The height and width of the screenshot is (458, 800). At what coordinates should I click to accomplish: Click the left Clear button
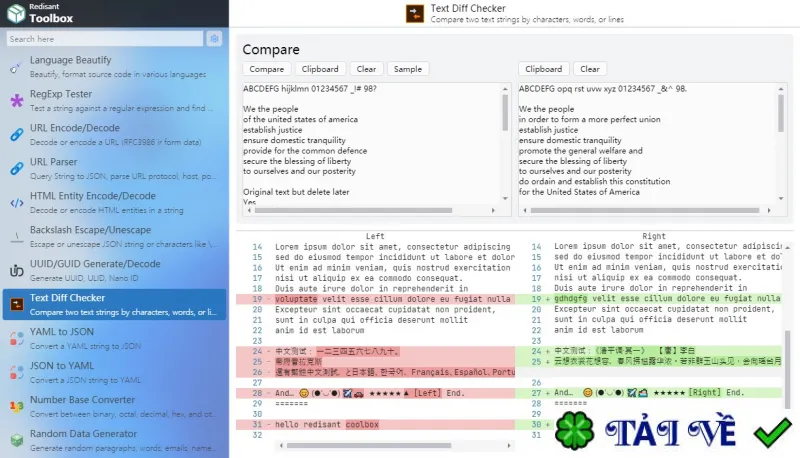coord(366,69)
